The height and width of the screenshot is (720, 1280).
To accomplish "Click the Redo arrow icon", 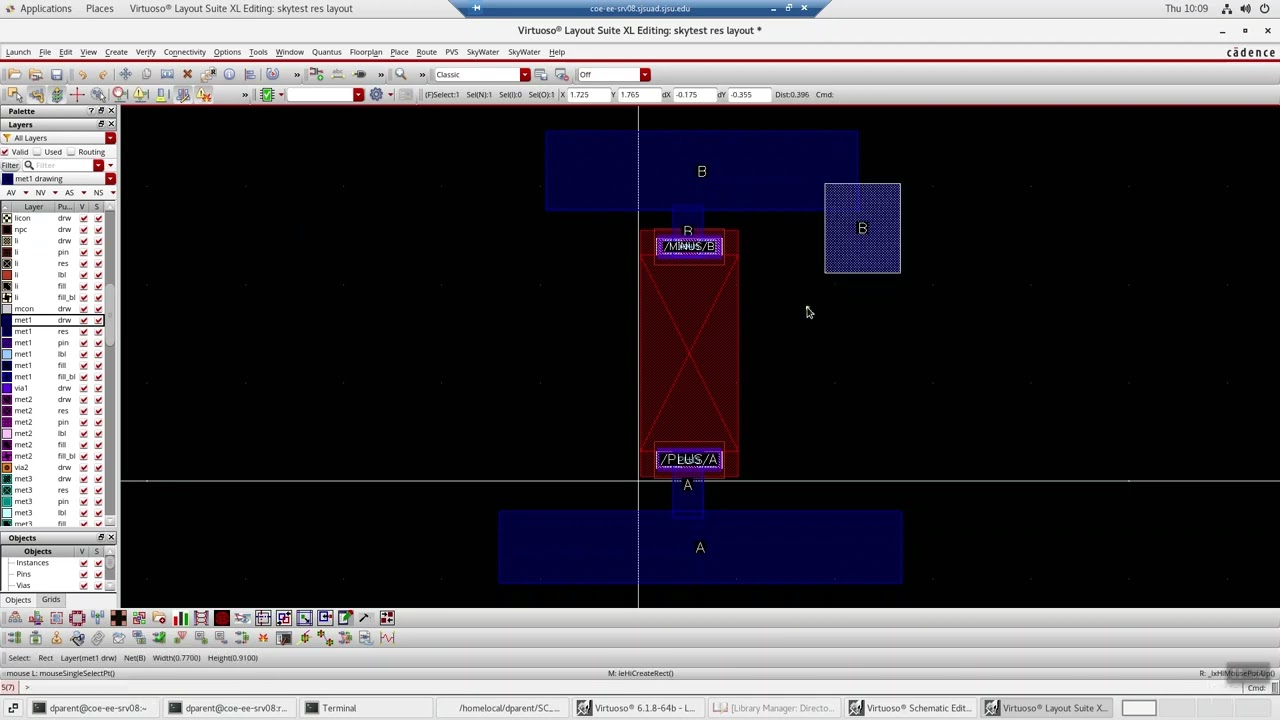I will pyautogui.click(x=103, y=75).
